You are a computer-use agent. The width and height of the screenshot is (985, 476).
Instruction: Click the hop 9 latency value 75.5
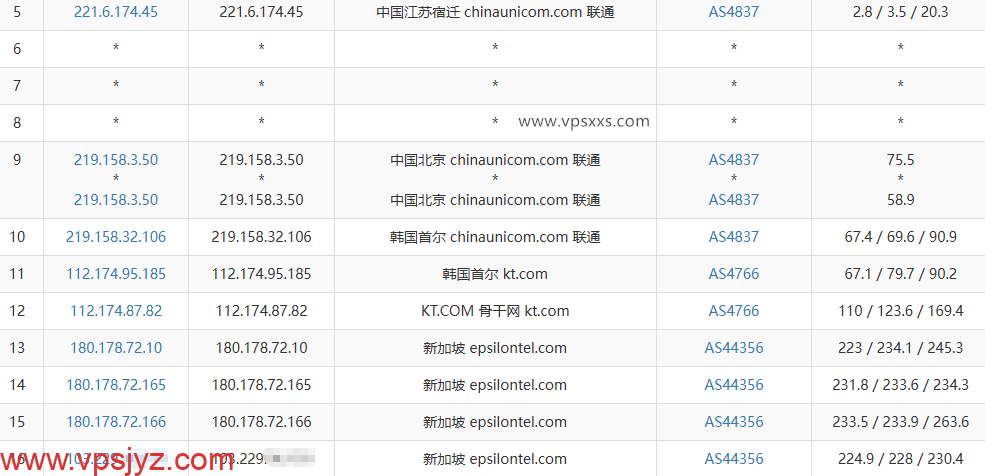click(x=900, y=160)
